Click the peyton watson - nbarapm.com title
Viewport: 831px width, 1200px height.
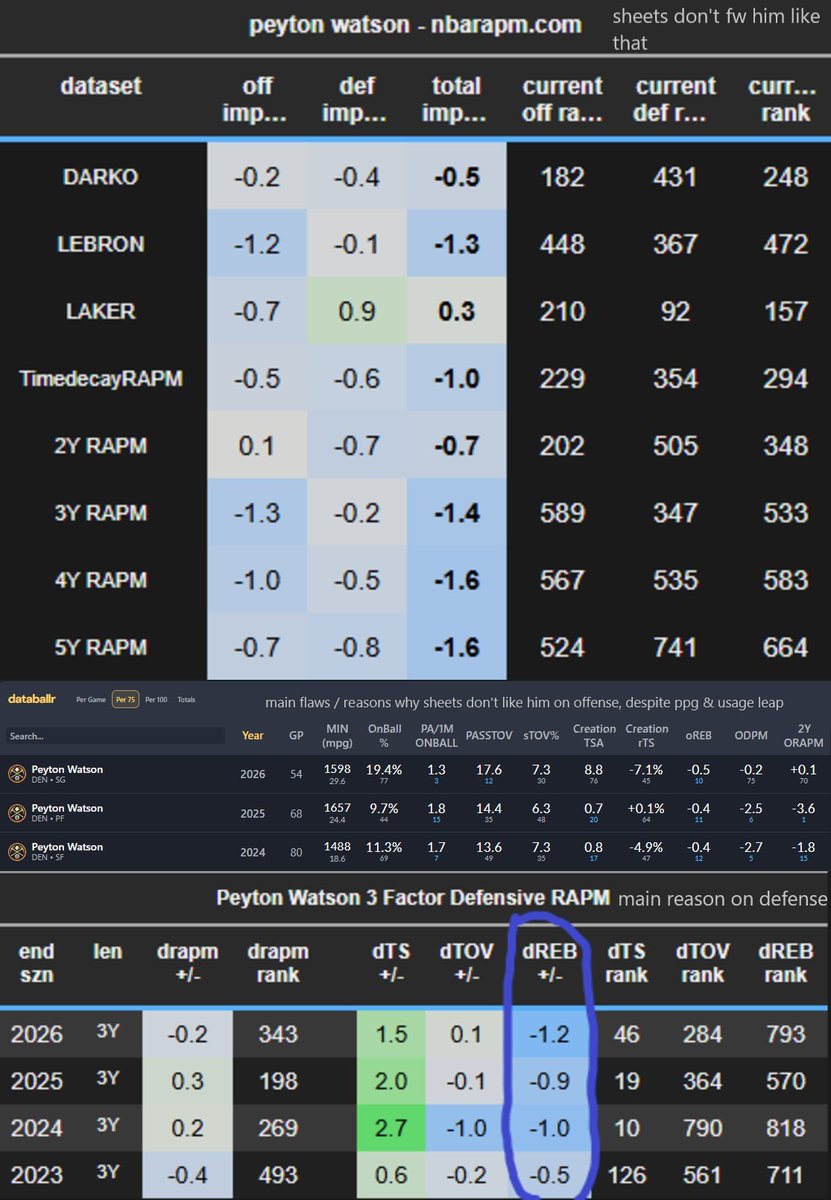pos(415,25)
